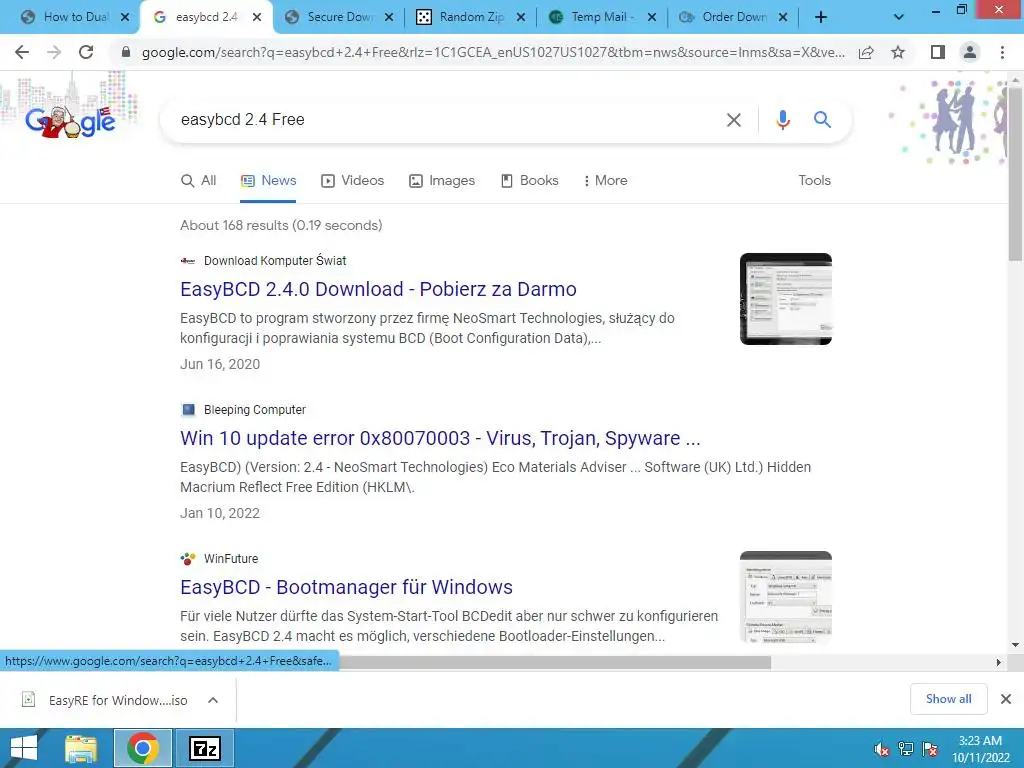This screenshot has width=1024, height=768.
Task: Share this page using the share icon
Action: [x=866, y=52]
